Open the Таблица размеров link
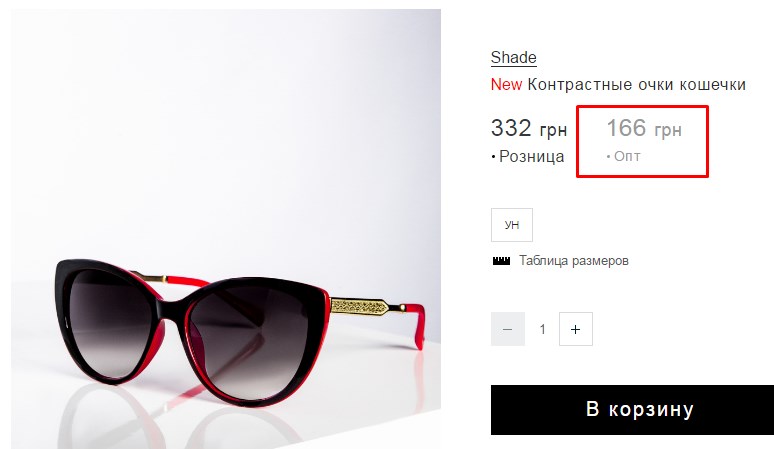Viewport: 774px width, 449px height. pos(574,261)
